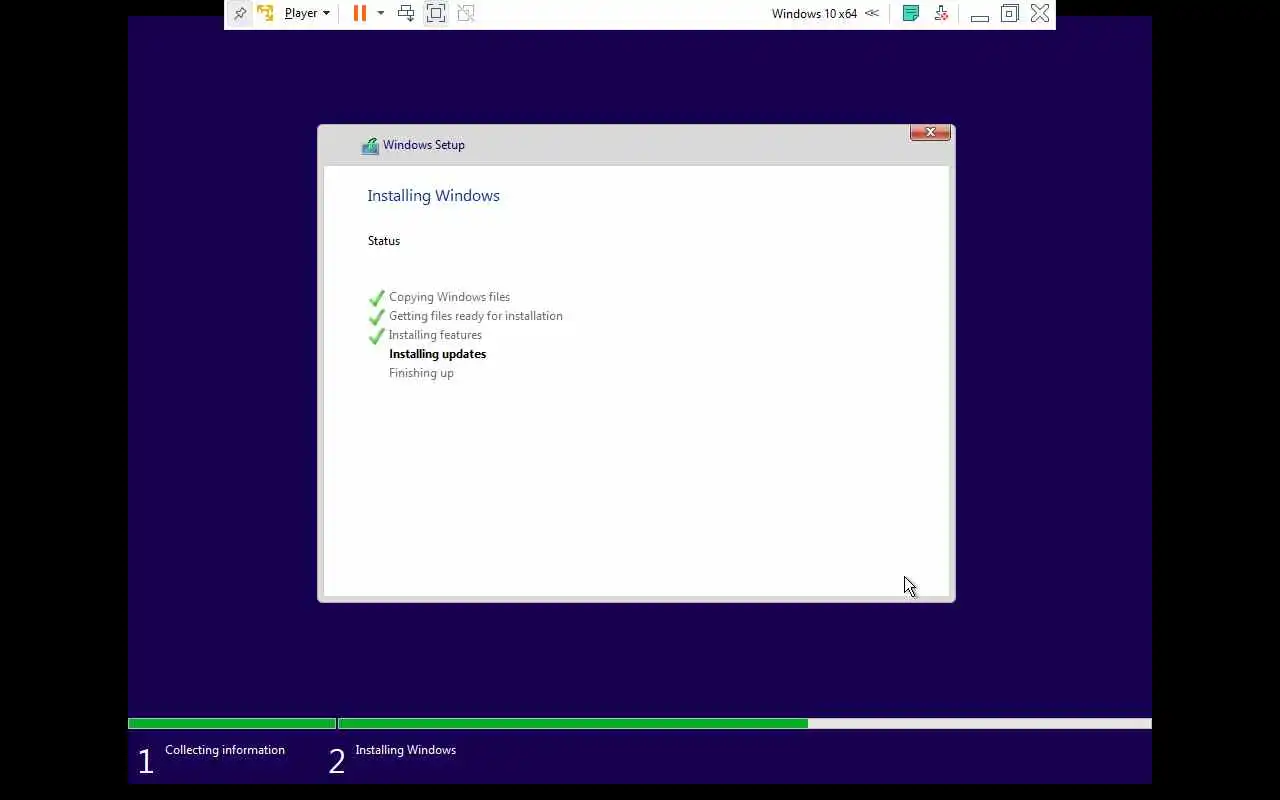Close the VMware Player window
The height and width of the screenshot is (800, 1280).
coord(1040,13)
